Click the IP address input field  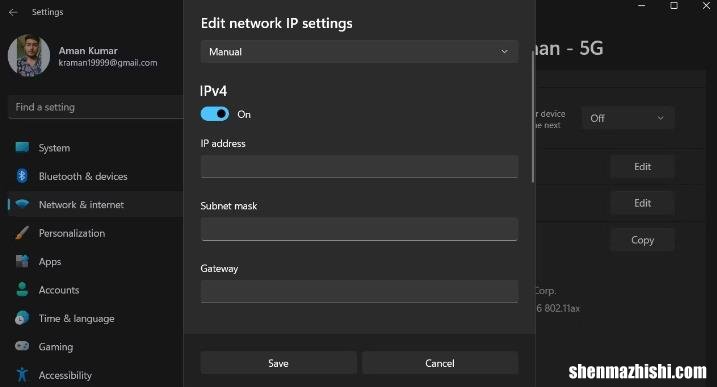[359, 167]
